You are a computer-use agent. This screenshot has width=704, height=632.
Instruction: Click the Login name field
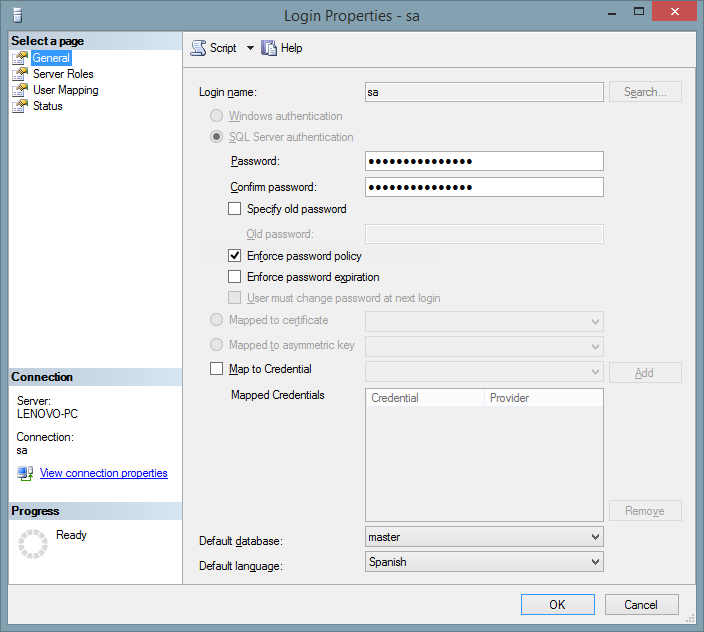484,92
